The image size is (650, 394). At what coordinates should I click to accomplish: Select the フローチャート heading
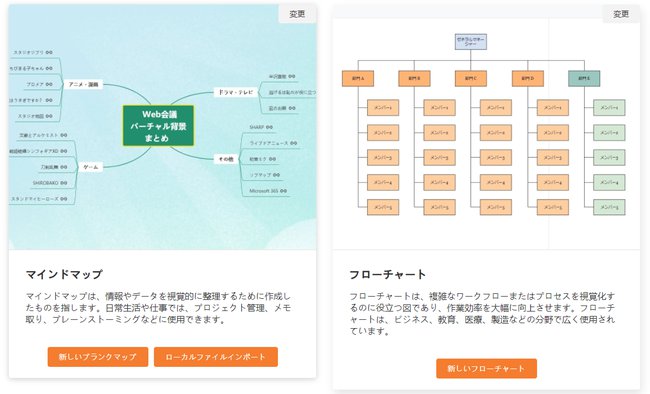tap(388, 274)
